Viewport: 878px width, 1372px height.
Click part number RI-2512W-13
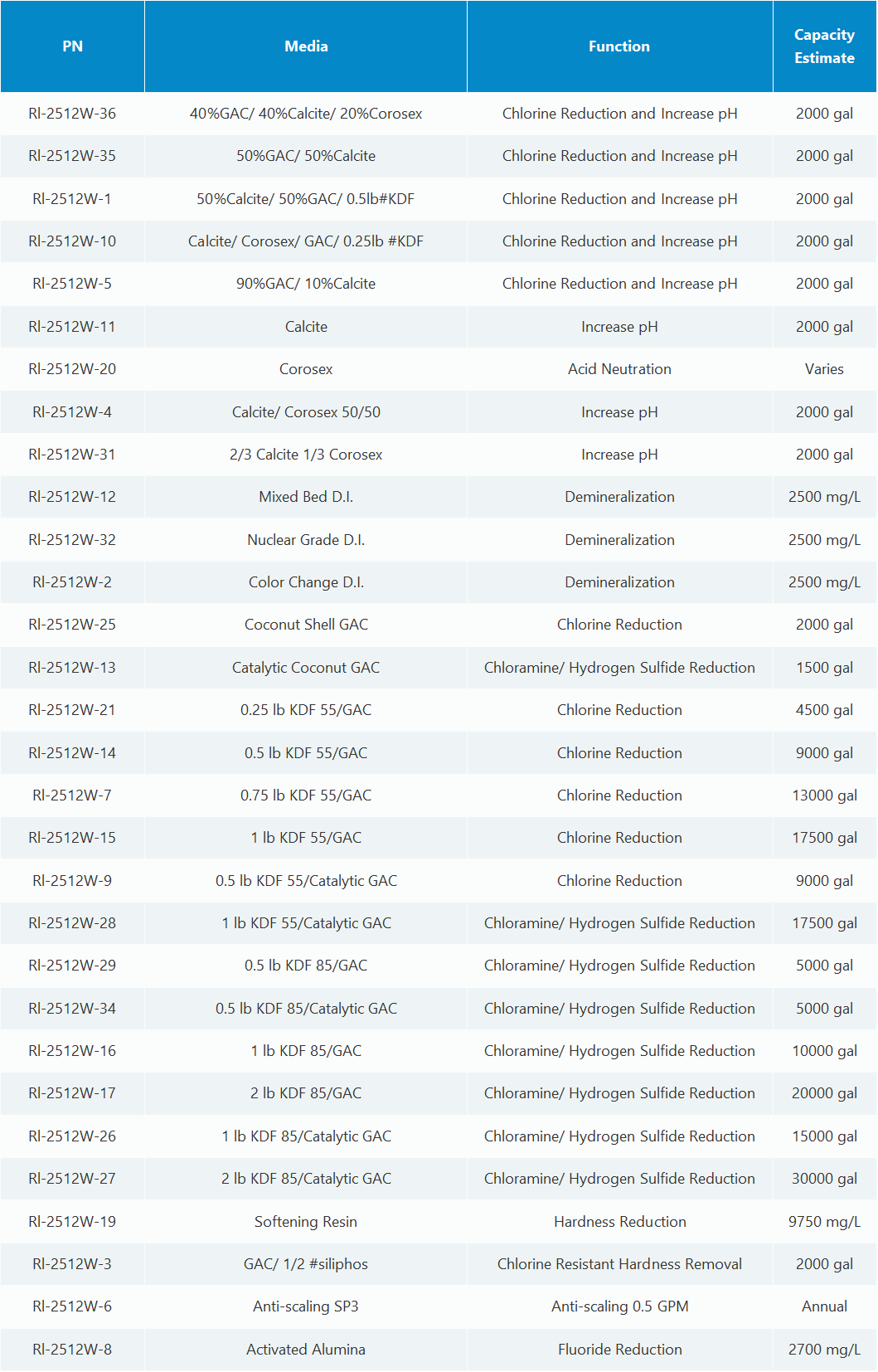[x=72, y=668]
